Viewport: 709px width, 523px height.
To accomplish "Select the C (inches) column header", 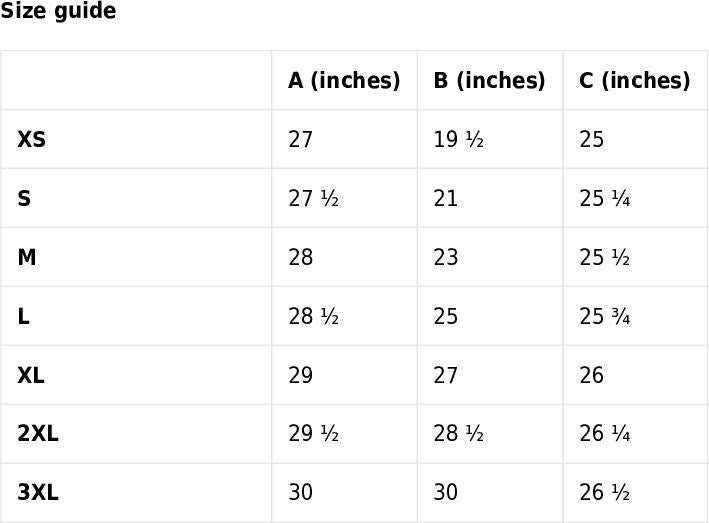I will click(x=635, y=80).
